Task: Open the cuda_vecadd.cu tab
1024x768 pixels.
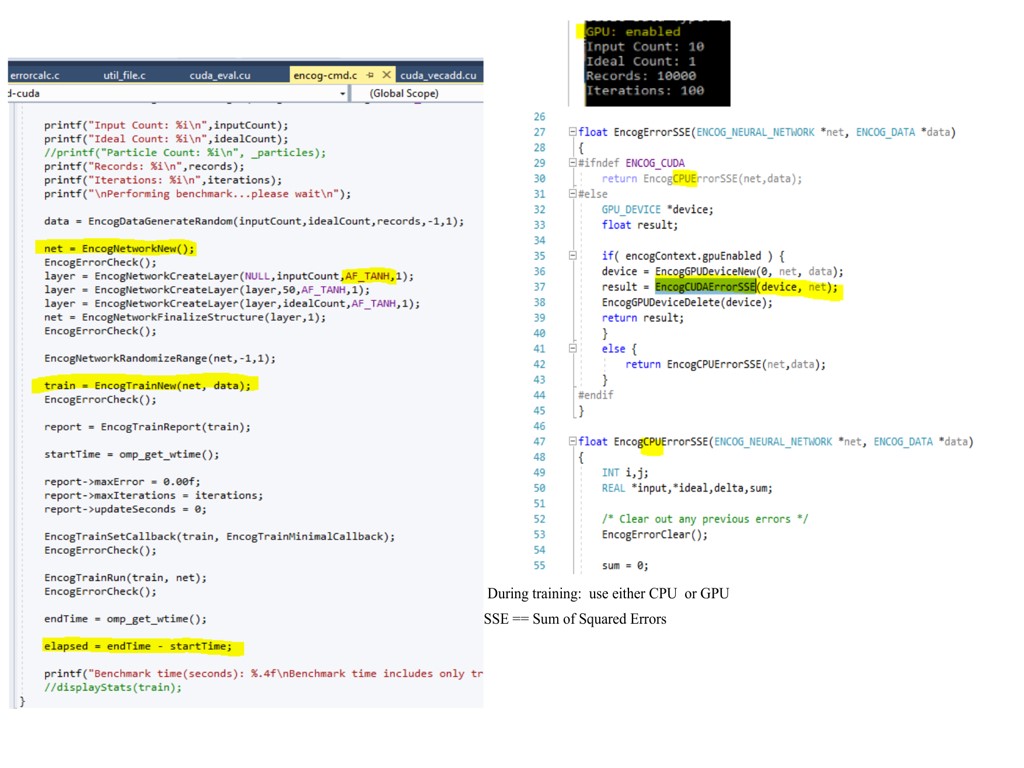Action: click(x=438, y=75)
